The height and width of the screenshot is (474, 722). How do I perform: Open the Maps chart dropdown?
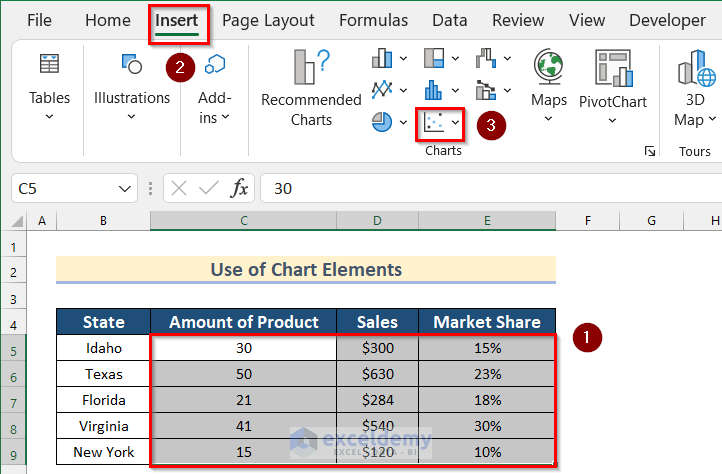click(x=548, y=118)
